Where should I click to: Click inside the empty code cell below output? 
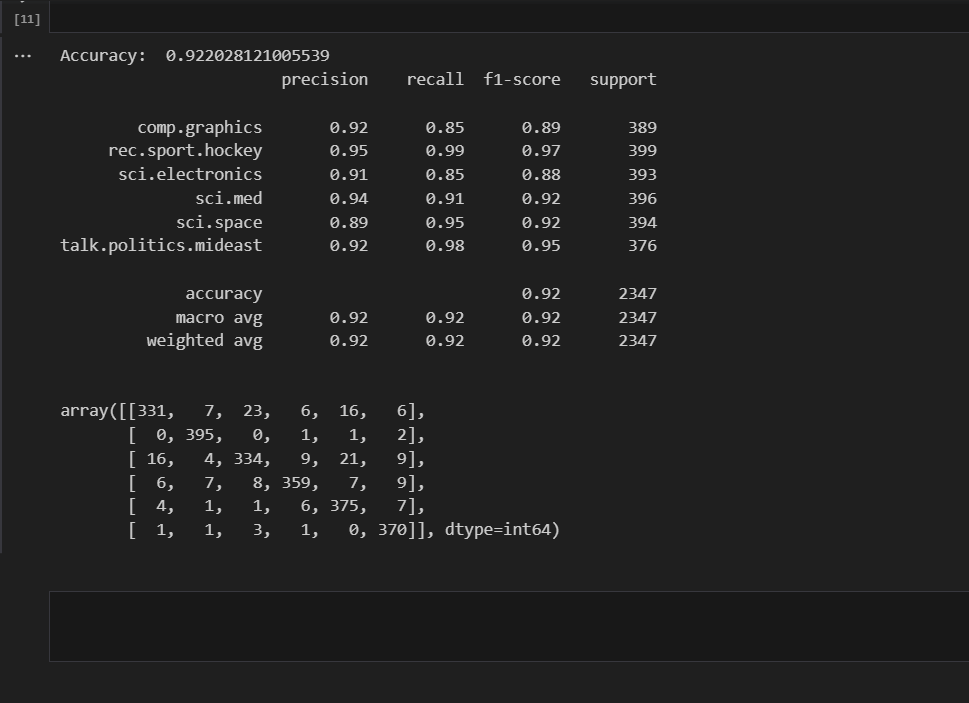coord(508,626)
